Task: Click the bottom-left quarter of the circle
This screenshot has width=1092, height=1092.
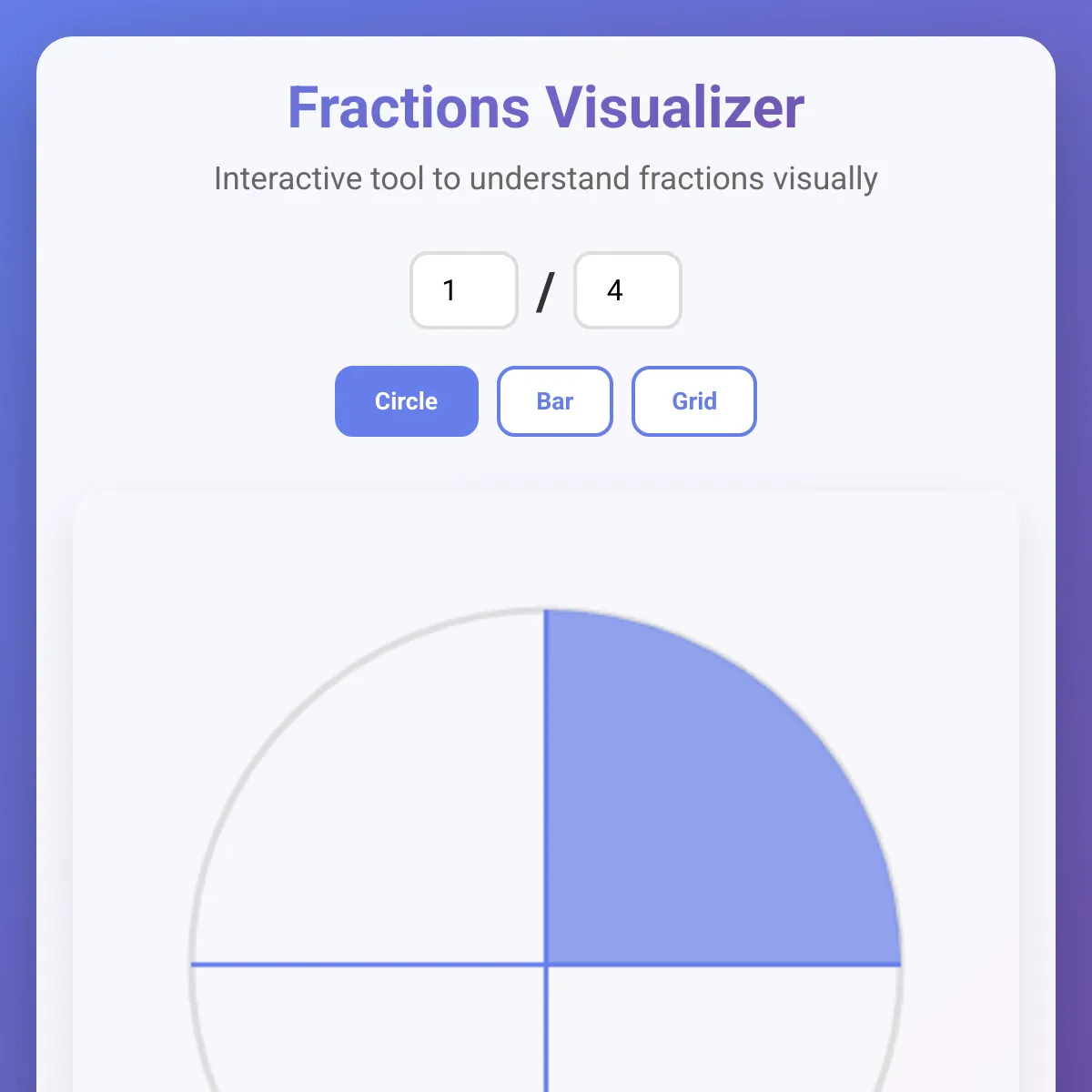Action: coord(382,1028)
